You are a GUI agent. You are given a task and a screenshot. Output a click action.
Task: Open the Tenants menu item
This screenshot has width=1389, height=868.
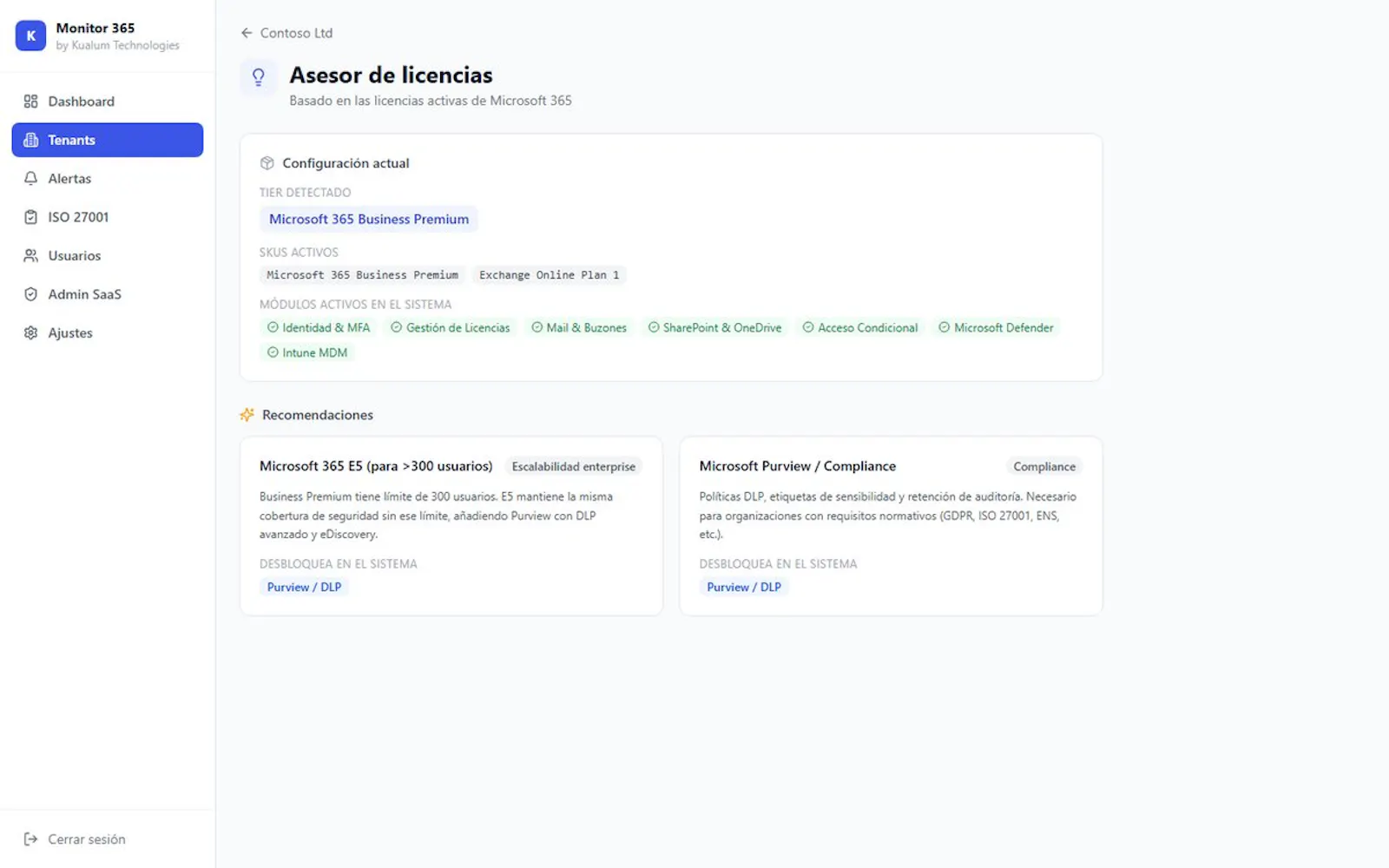108,140
